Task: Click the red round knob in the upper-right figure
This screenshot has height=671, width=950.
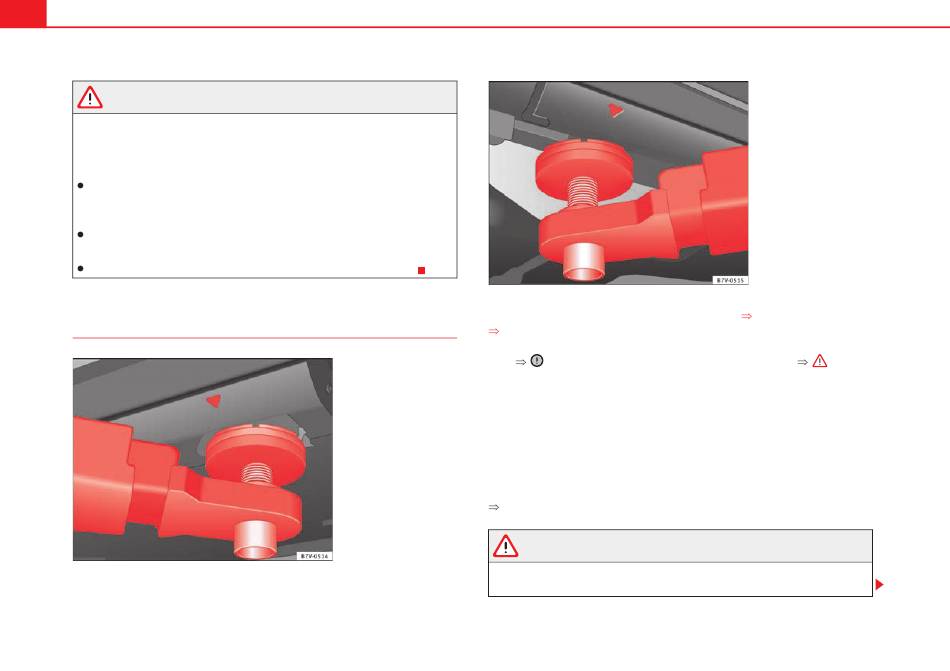Action: (x=585, y=163)
